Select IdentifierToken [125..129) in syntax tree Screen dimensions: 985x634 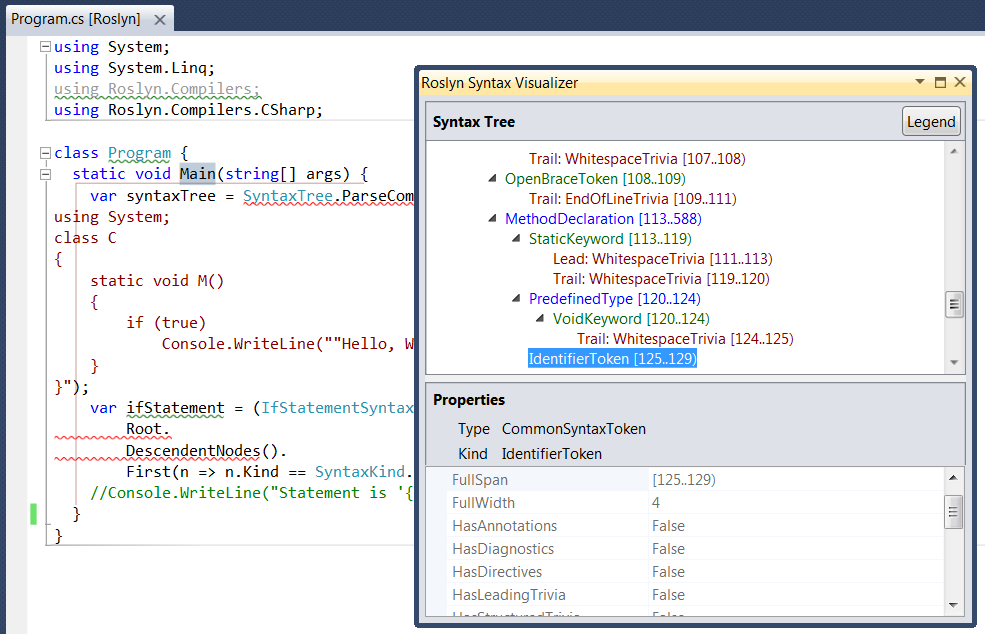point(612,359)
